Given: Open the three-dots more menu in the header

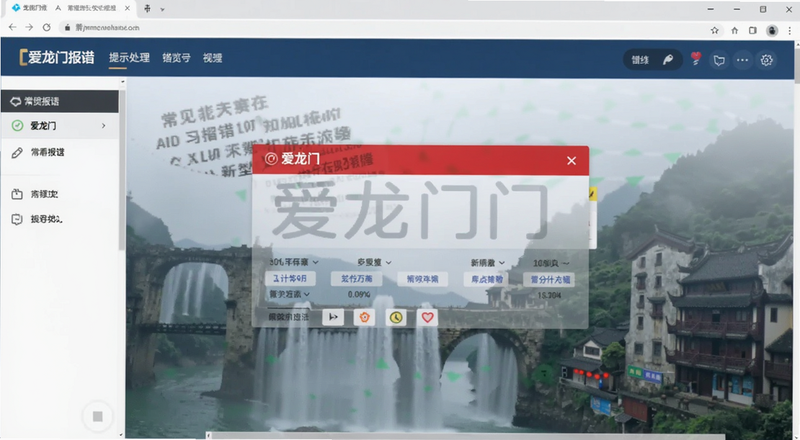Looking at the screenshot, I should click(742, 60).
